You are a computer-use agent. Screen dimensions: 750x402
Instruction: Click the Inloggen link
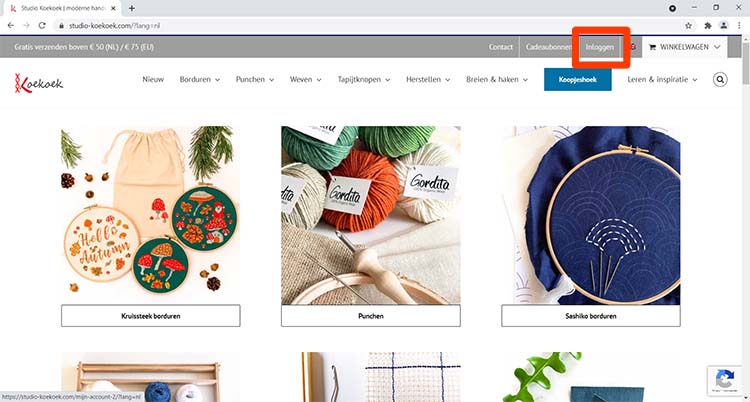tap(600, 47)
